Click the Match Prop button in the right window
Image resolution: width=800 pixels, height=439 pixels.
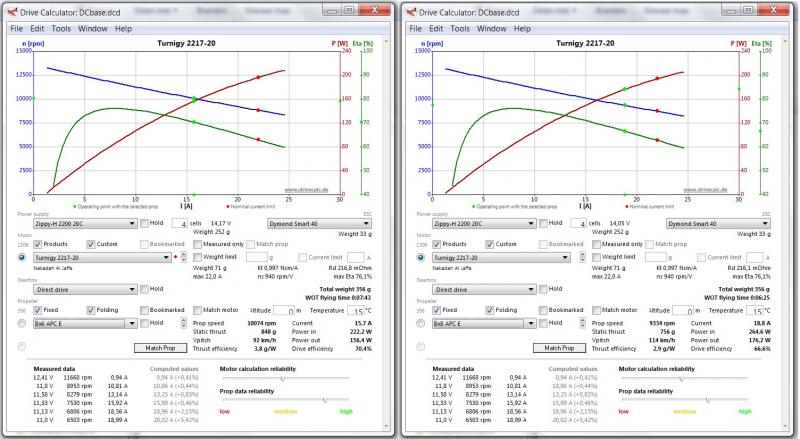559,348
